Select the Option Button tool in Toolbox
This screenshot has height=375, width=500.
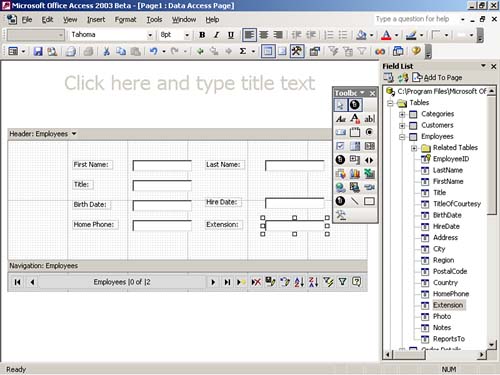pyautogui.click(x=369, y=132)
